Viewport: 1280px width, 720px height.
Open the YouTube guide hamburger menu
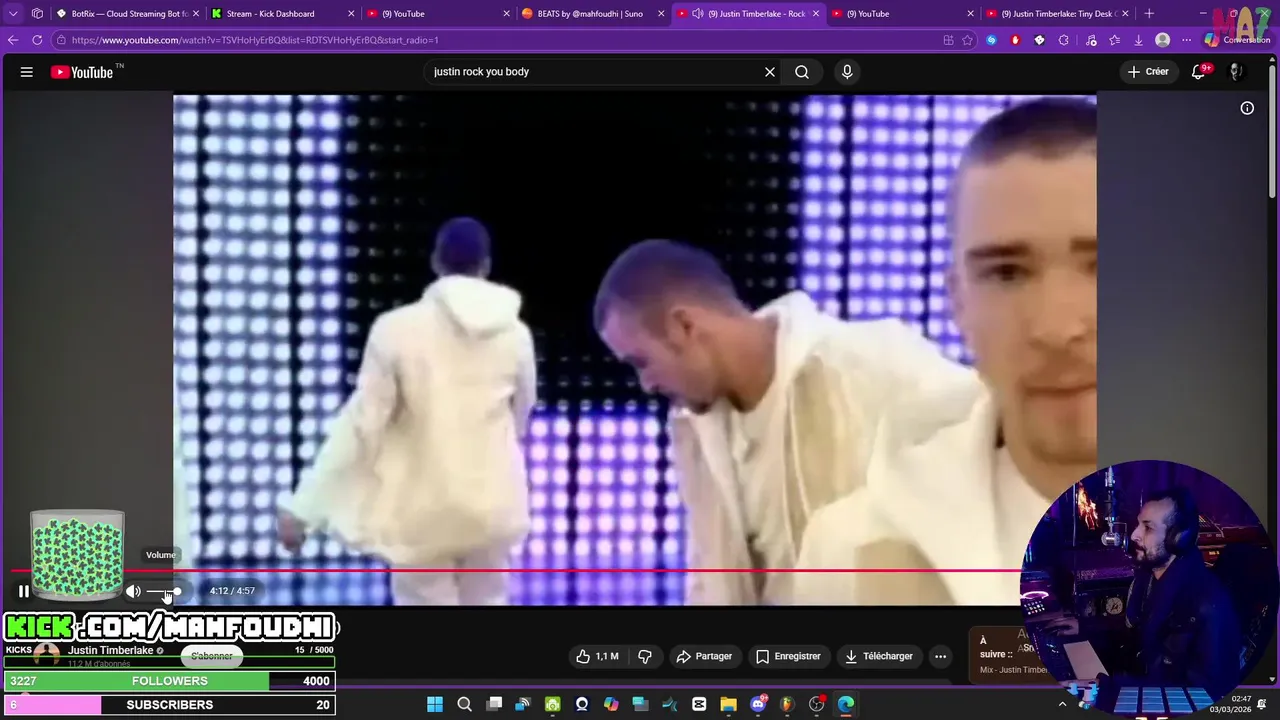point(27,72)
